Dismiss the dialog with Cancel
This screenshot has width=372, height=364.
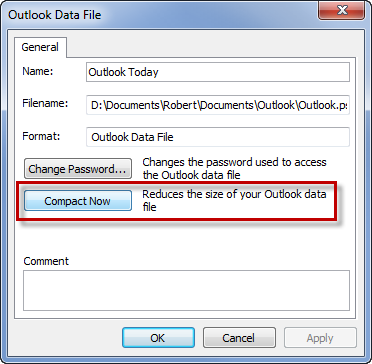tap(239, 338)
